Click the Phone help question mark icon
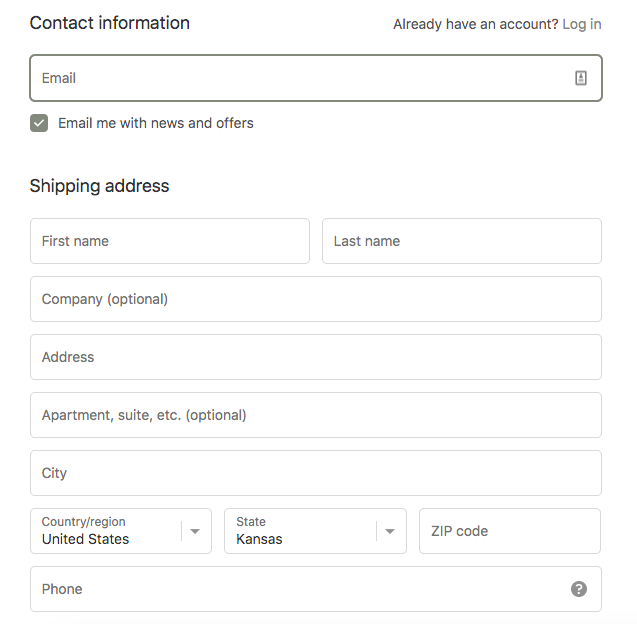The height and width of the screenshot is (624, 637). click(579, 589)
